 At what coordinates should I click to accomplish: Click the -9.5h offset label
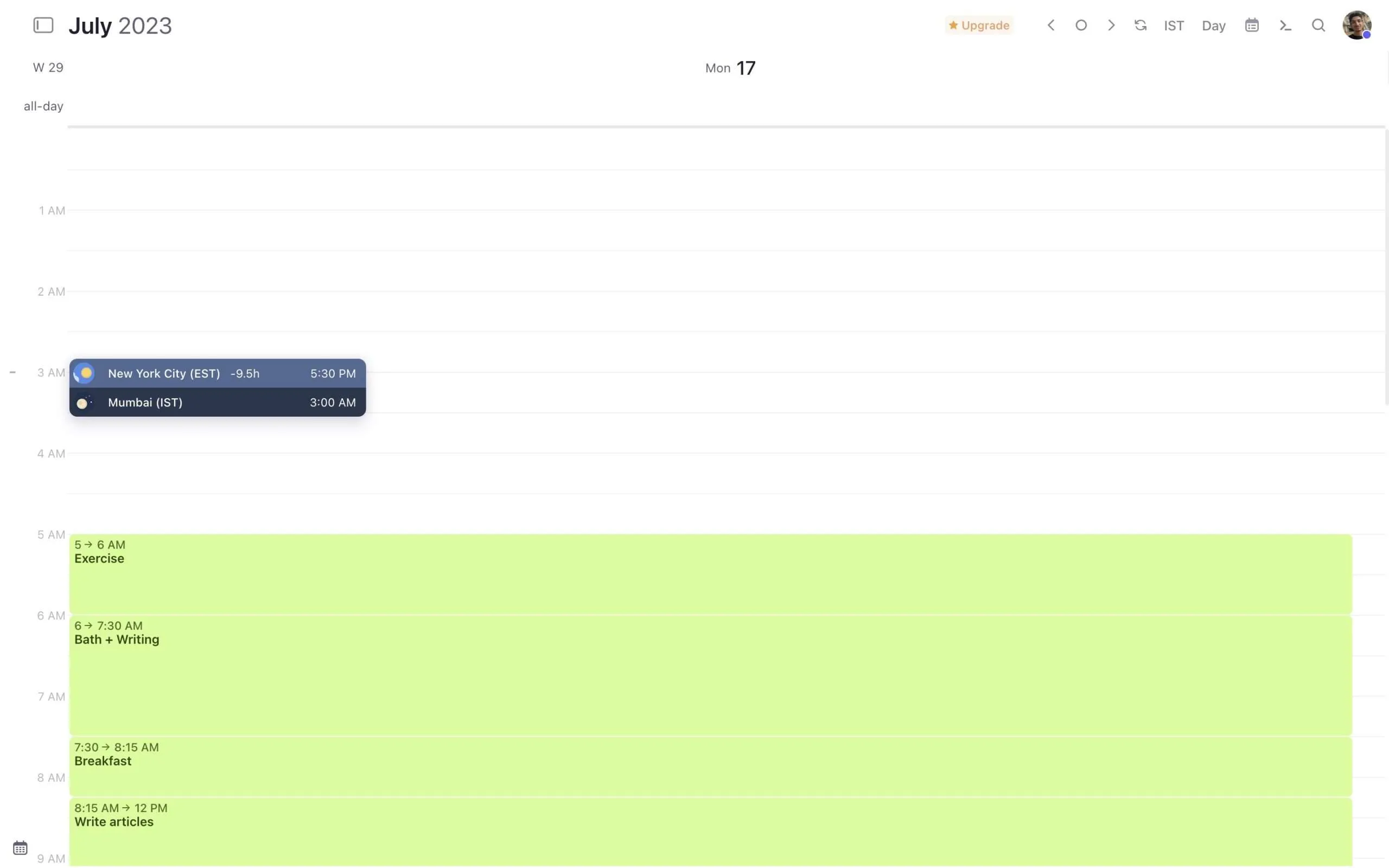click(x=245, y=373)
